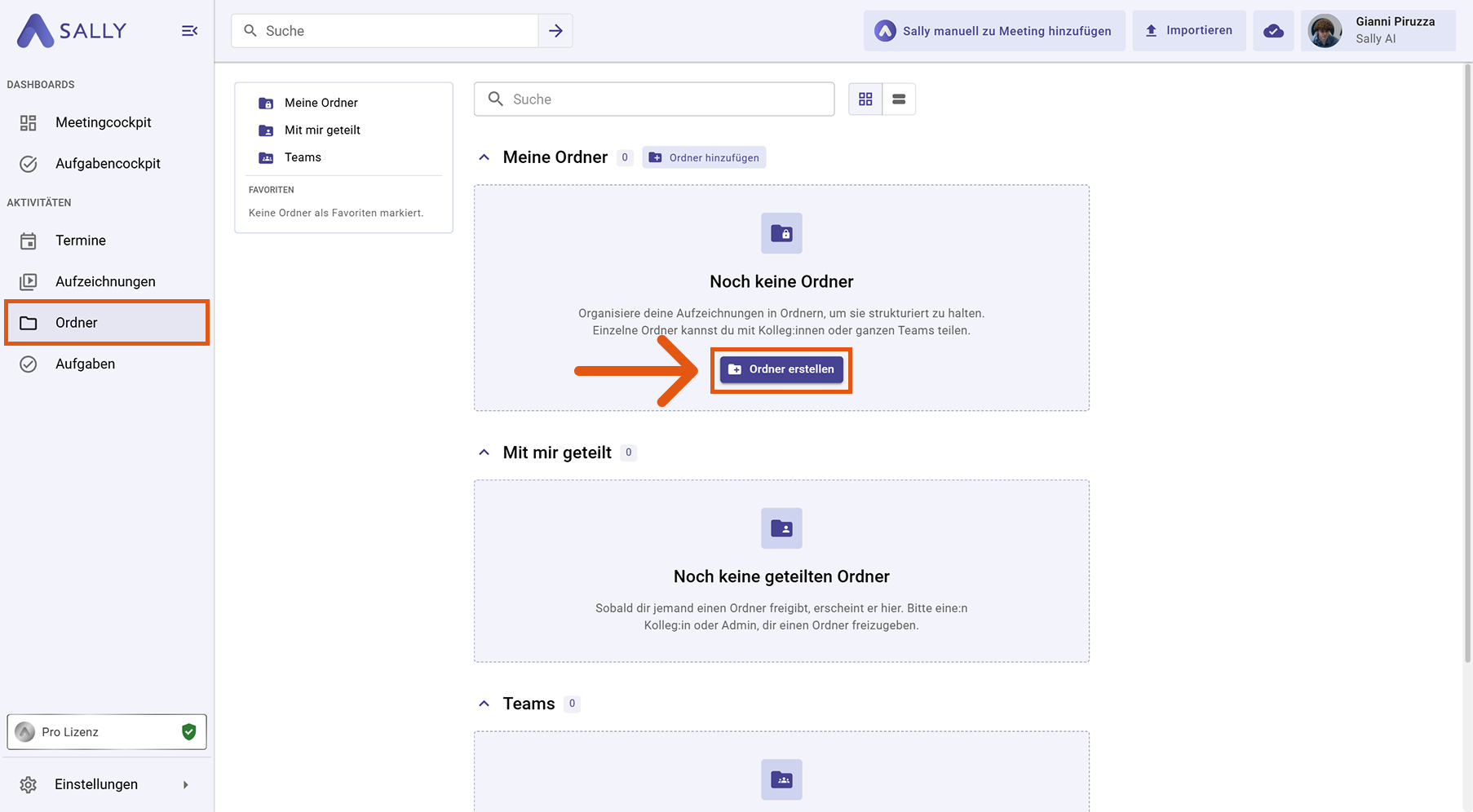Switch to grid view layout
Viewport: 1473px width, 812px height.
pyautogui.click(x=865, y=99)
